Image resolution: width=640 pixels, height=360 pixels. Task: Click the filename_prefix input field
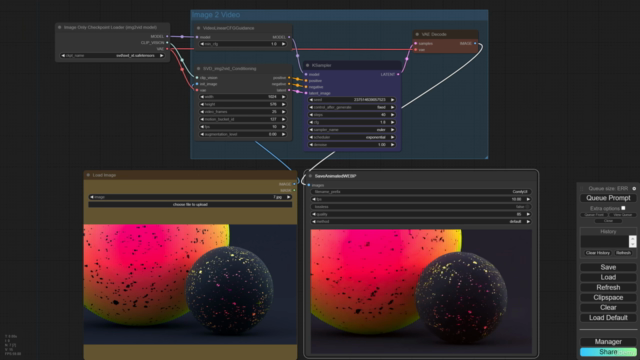click(x=420, y=192)
